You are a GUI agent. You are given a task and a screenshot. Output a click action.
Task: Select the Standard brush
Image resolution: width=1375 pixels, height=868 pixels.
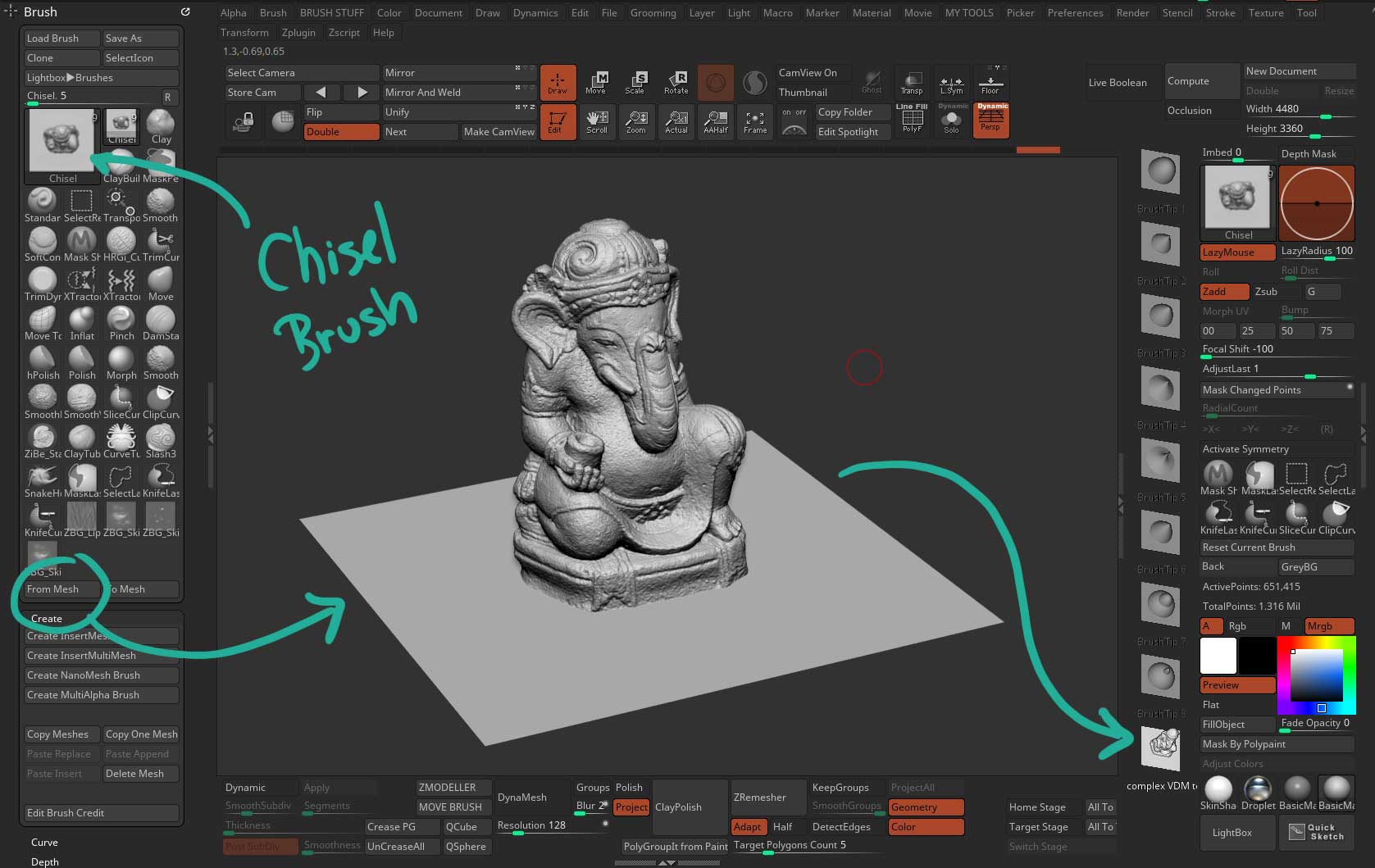tap(42, 205)
